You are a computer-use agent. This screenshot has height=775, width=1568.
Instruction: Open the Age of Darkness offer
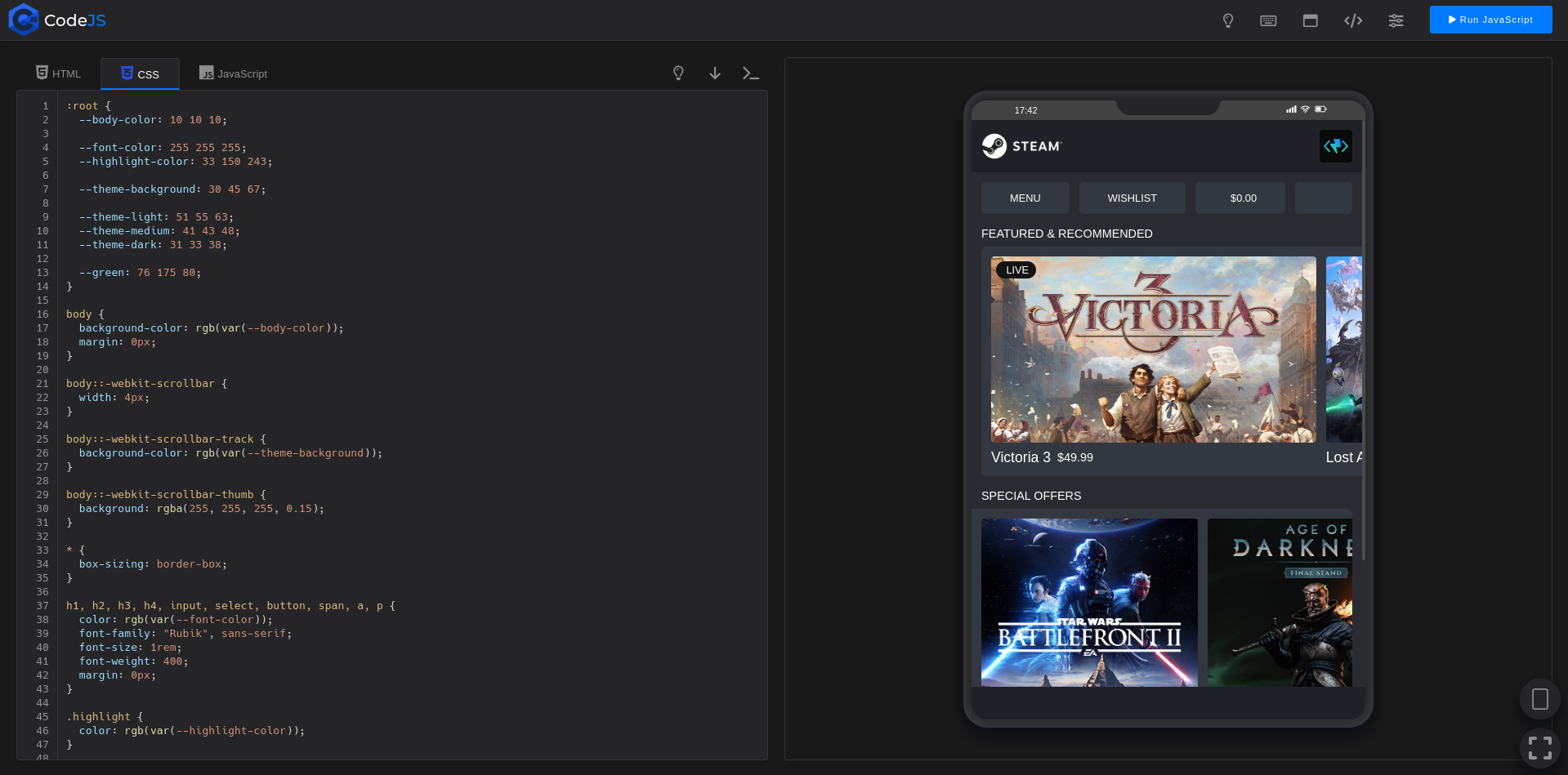click(1280, 603)
